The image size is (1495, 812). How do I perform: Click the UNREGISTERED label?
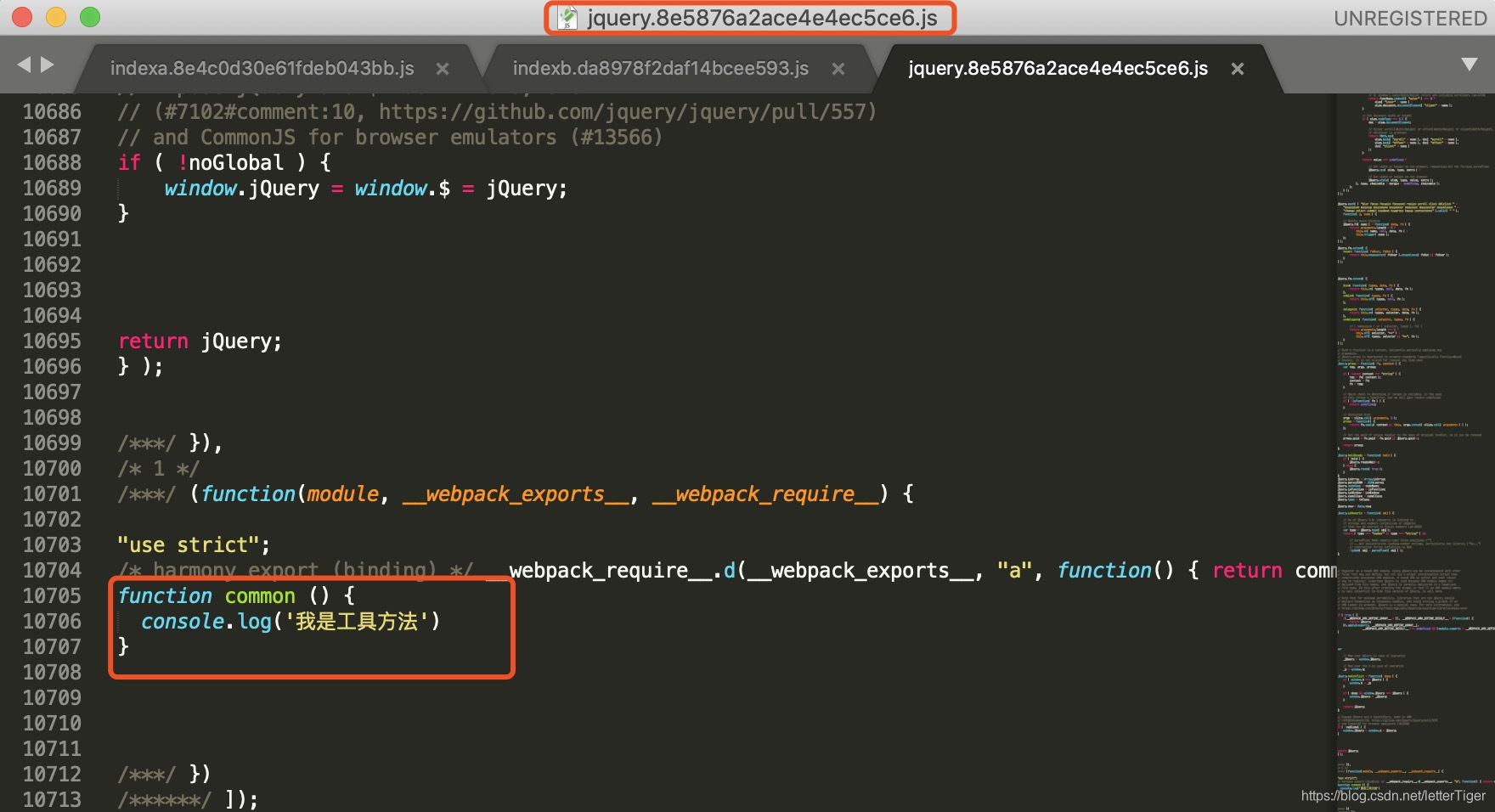(x=1410, y=18)
